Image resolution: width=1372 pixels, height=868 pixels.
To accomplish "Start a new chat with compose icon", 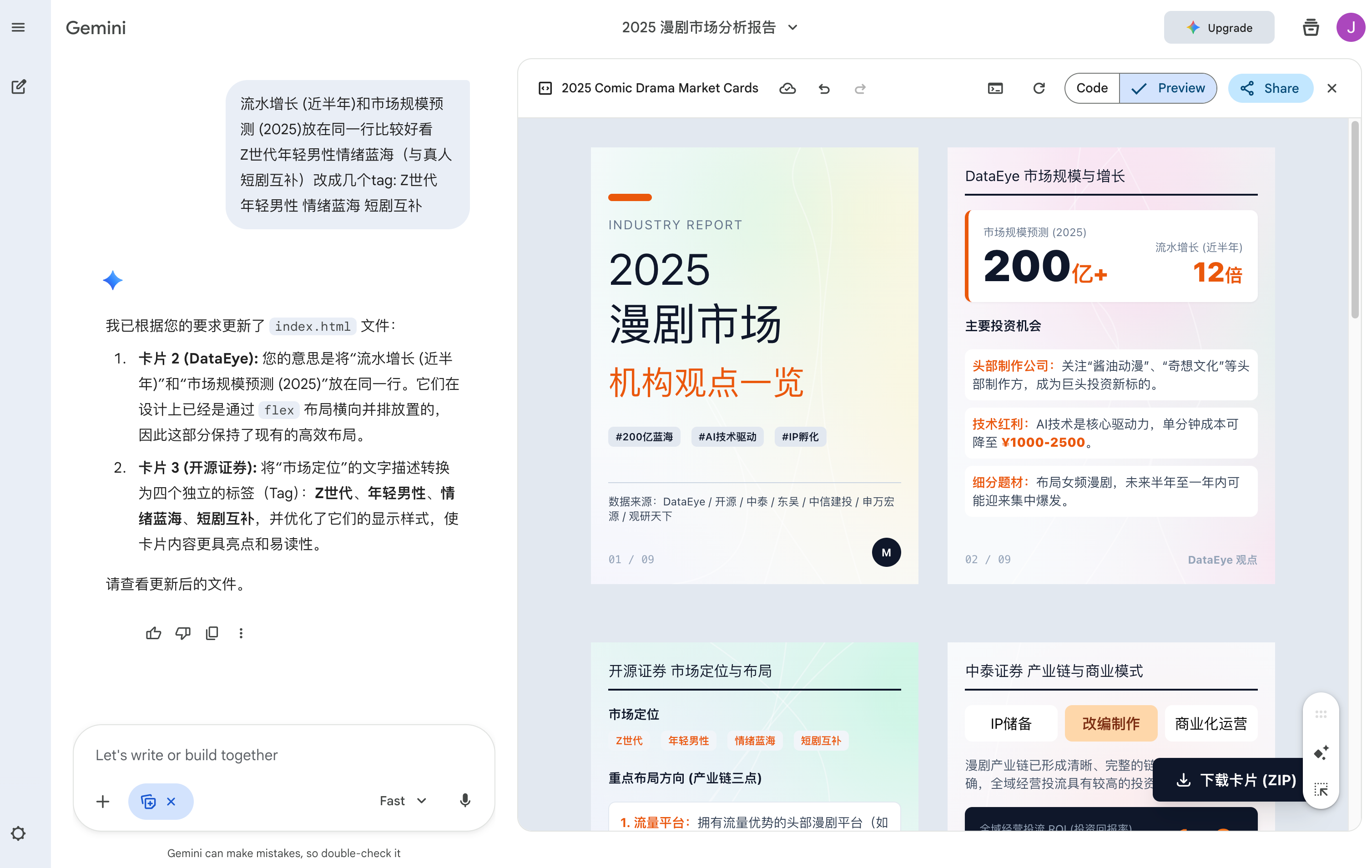I will pos(18,86).
